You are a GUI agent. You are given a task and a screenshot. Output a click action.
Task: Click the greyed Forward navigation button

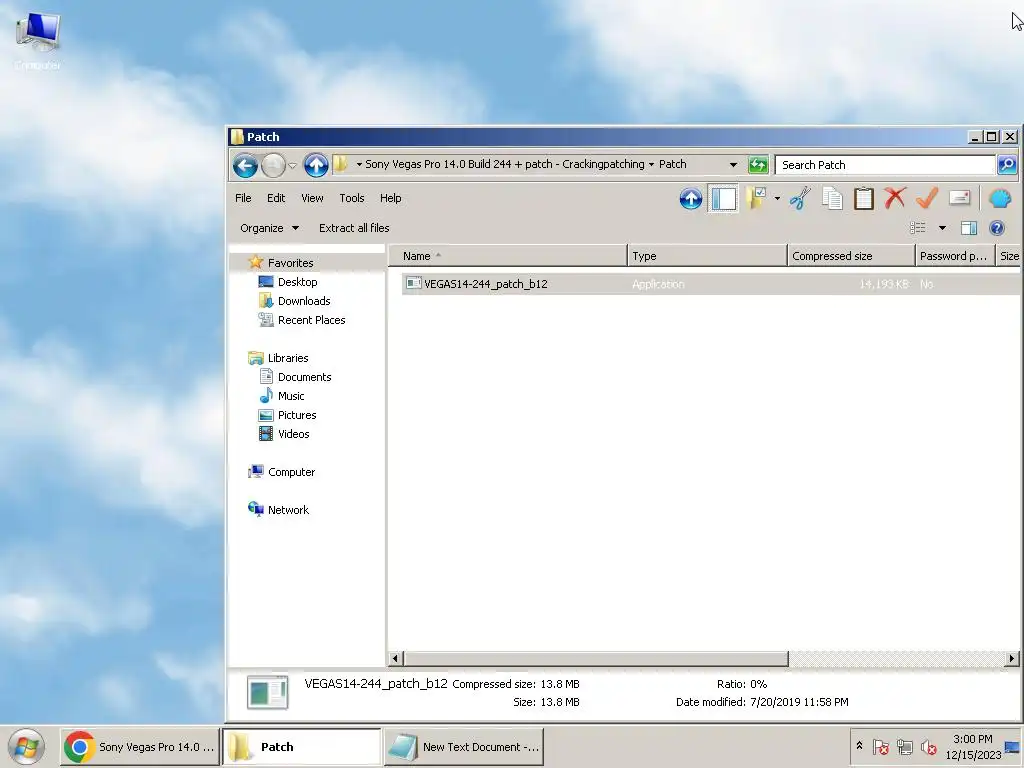tap(273, 165)
